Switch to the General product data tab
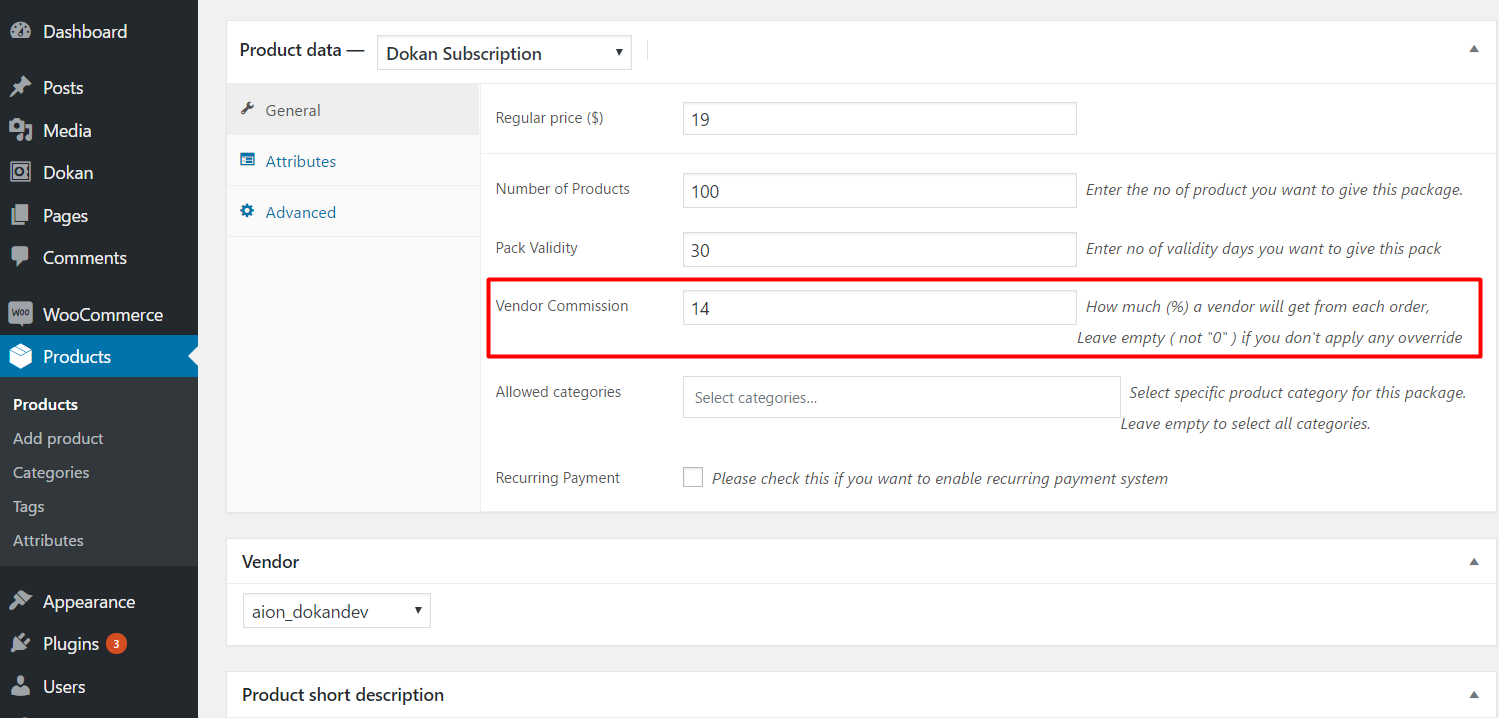1499x718 pixels. click(x=353, y=110)
